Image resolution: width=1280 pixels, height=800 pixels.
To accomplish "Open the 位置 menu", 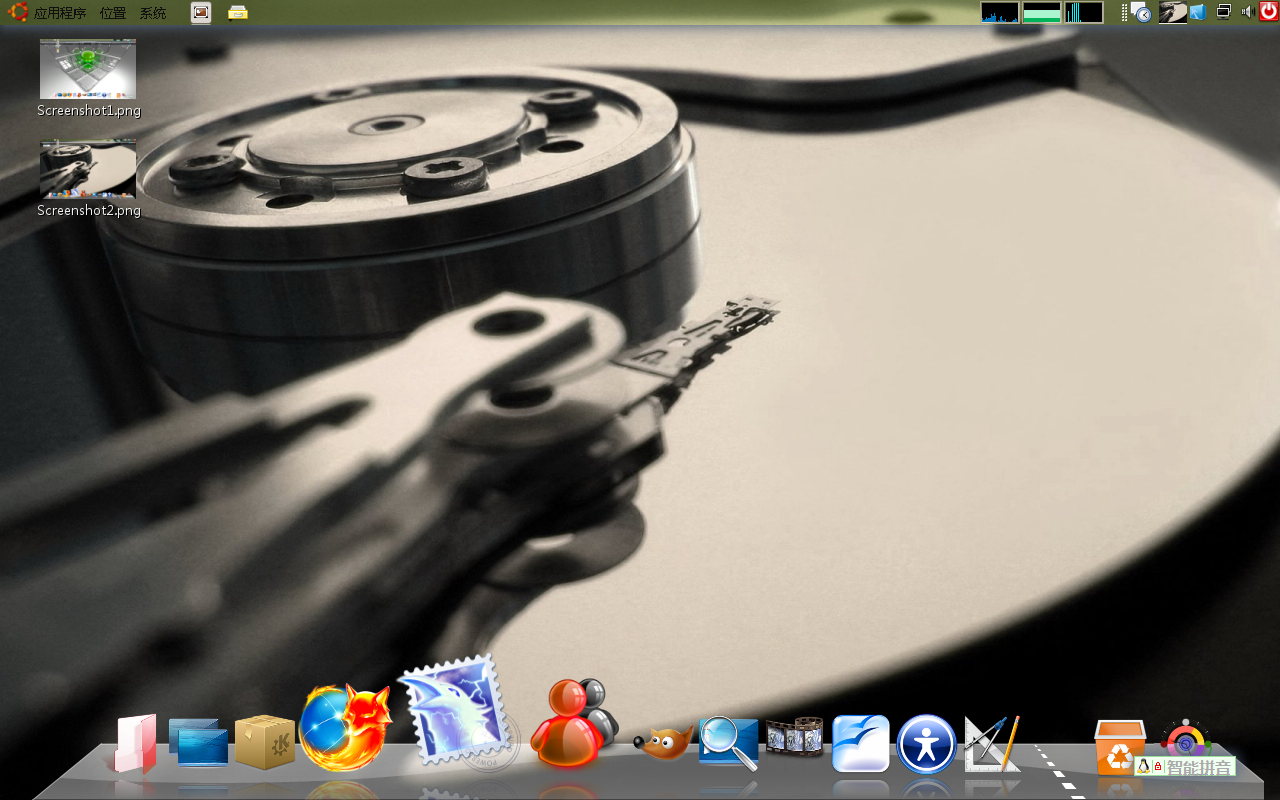I will point(113,13).
